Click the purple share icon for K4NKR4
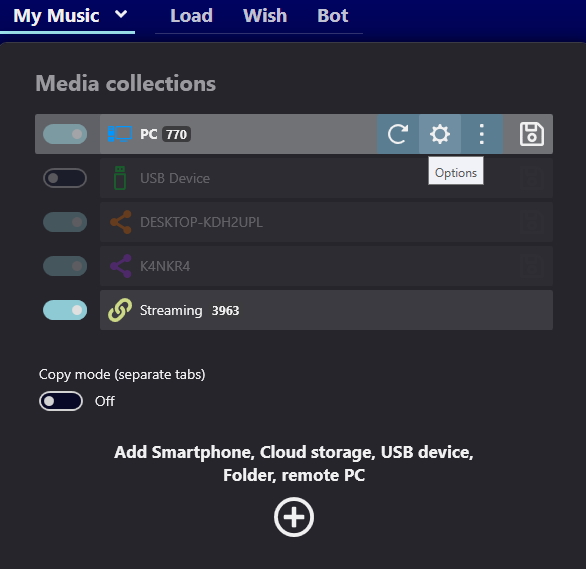The width and height of the screenshot is (586, 569). coord(120,266)
